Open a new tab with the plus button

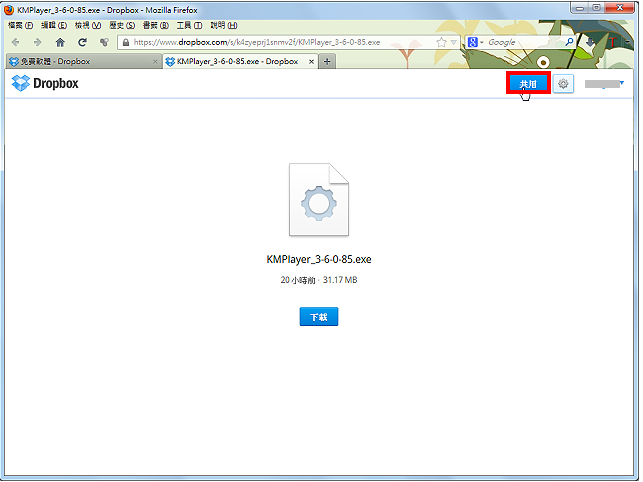click(327, 62)
